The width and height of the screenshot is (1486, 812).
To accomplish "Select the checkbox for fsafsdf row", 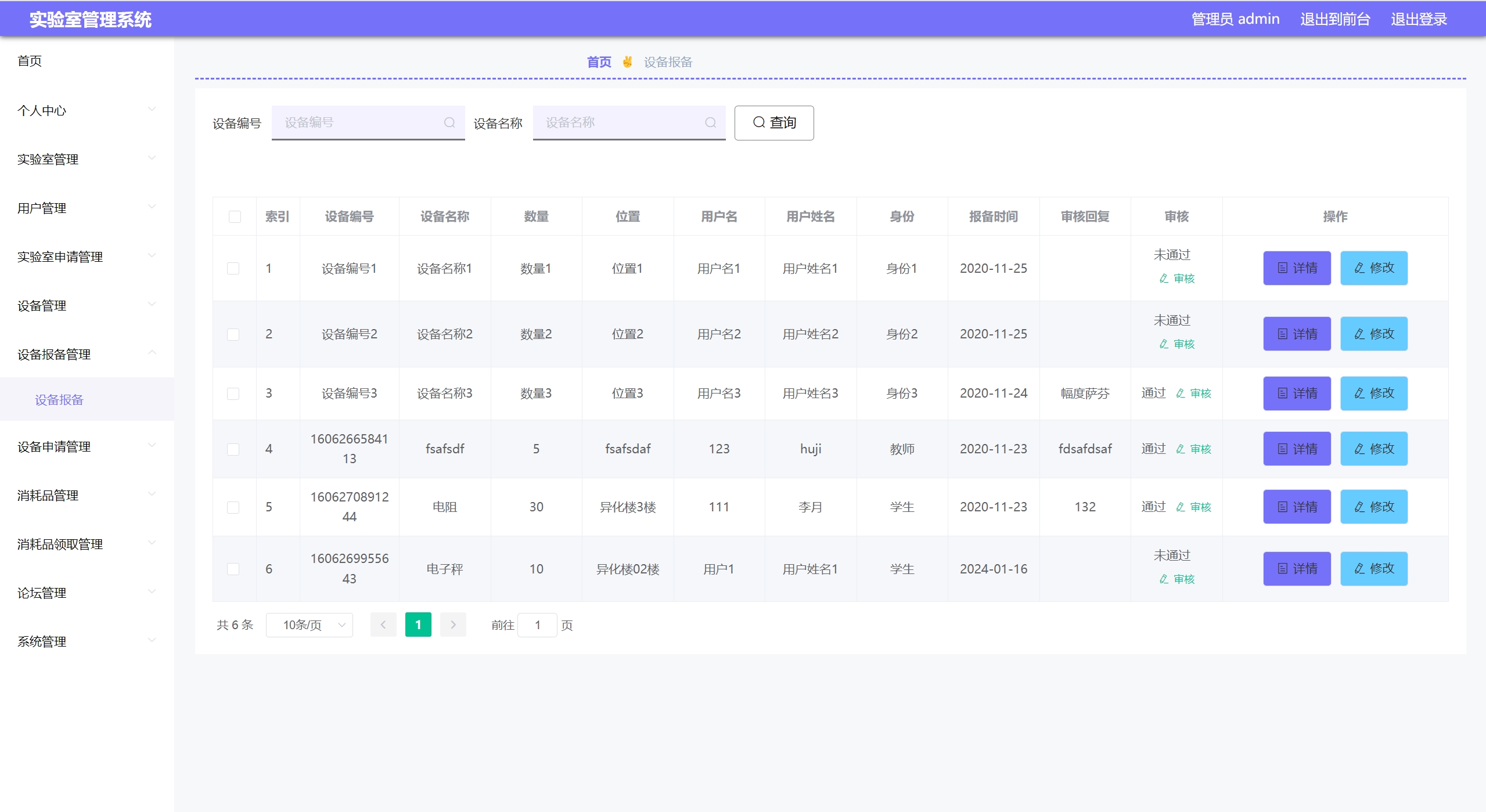I will pyautogui.click(x=233, y=449).
